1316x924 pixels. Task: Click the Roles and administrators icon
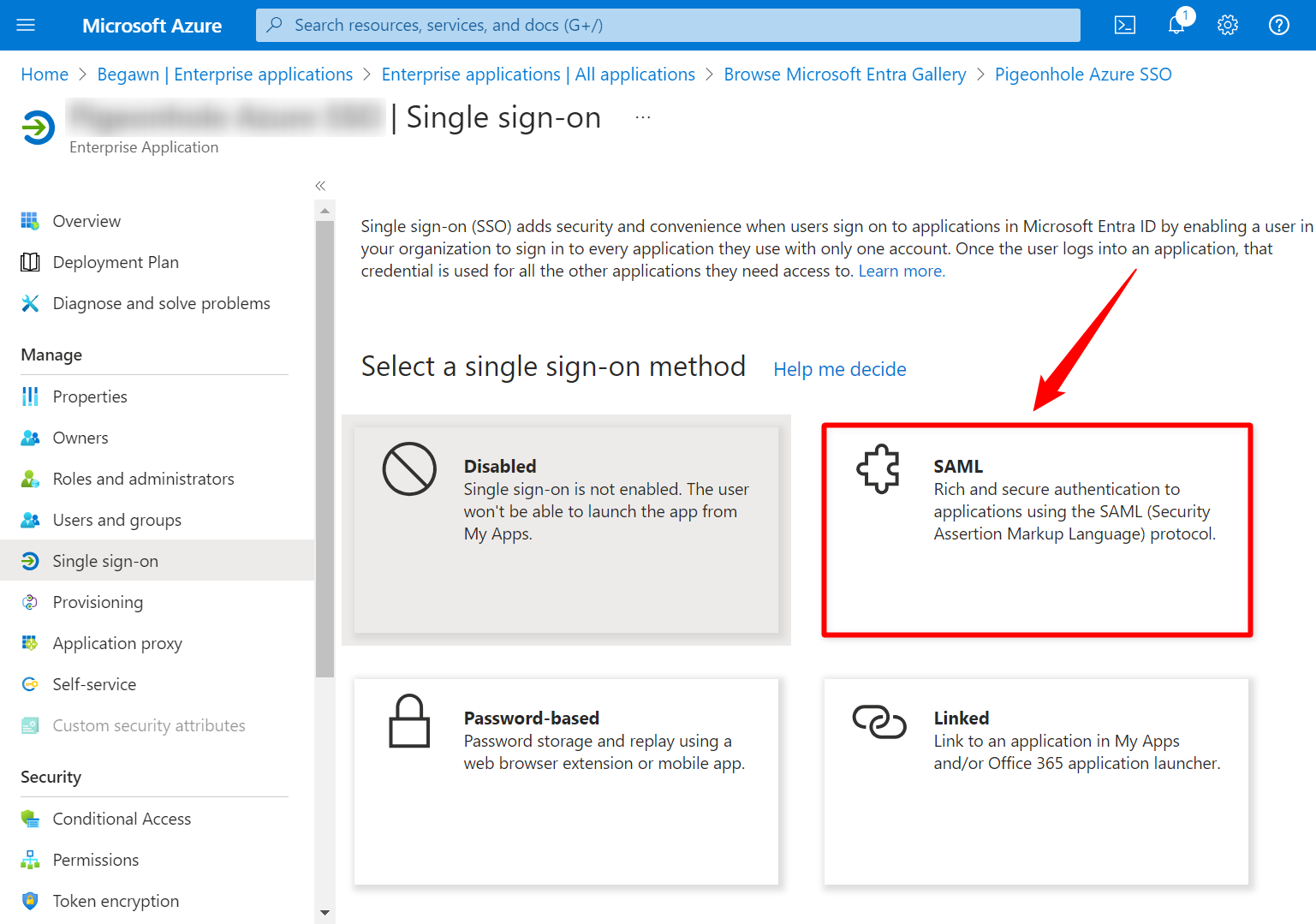point(30,479)
